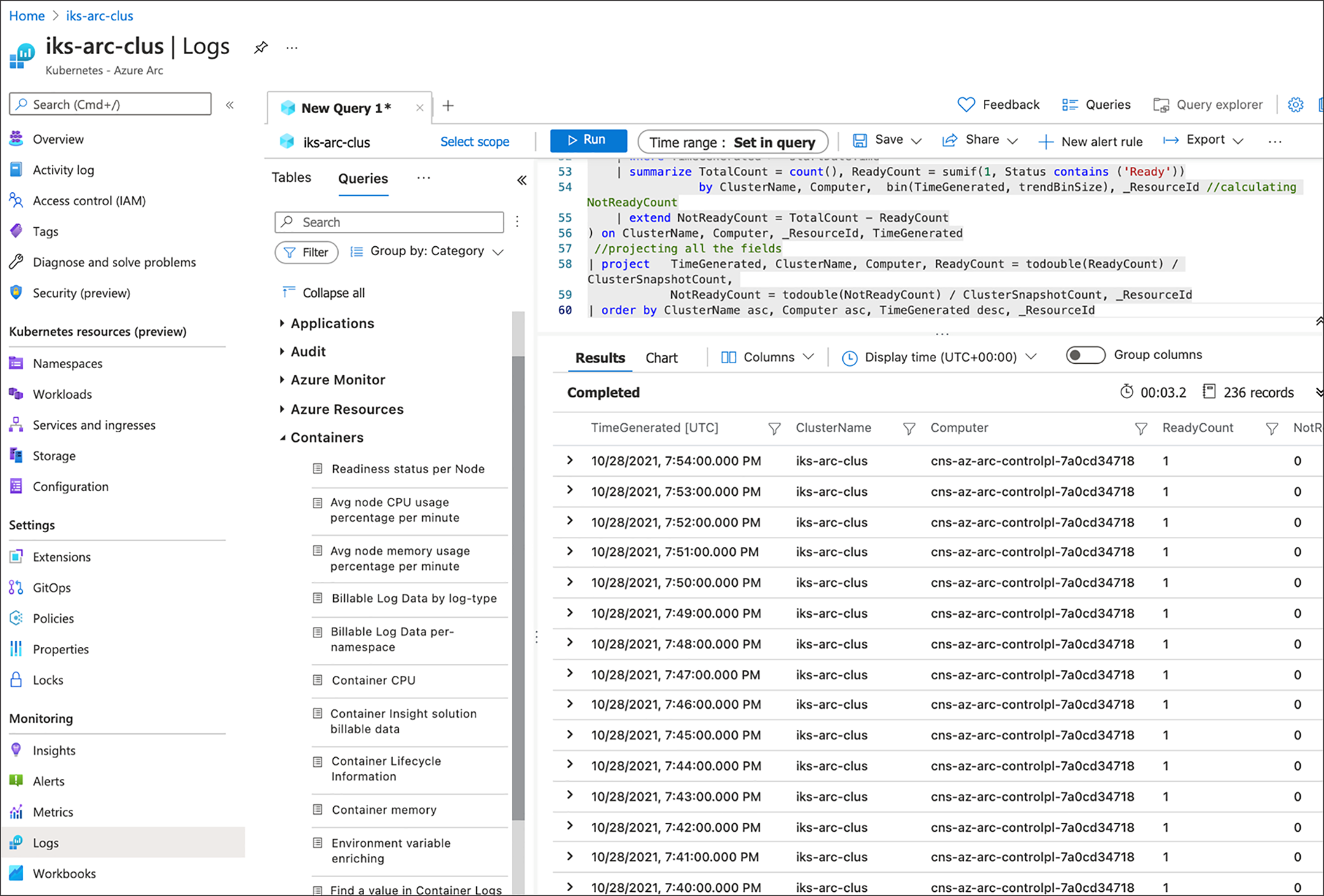This screenshot has height=896, width=1324.
Task: Open the Log Analytics settings gear
Action: point(1295,104)
